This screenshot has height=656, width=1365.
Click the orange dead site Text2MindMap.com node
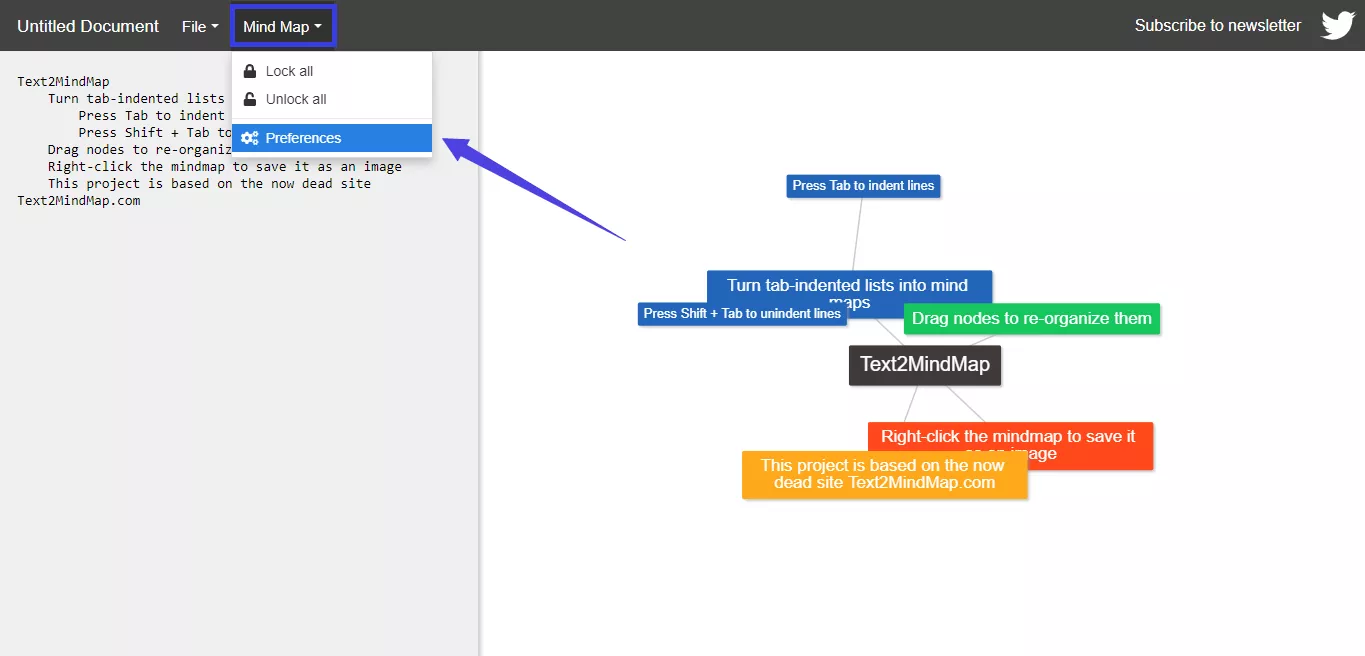pyautogui.click(x=884, y=474)
